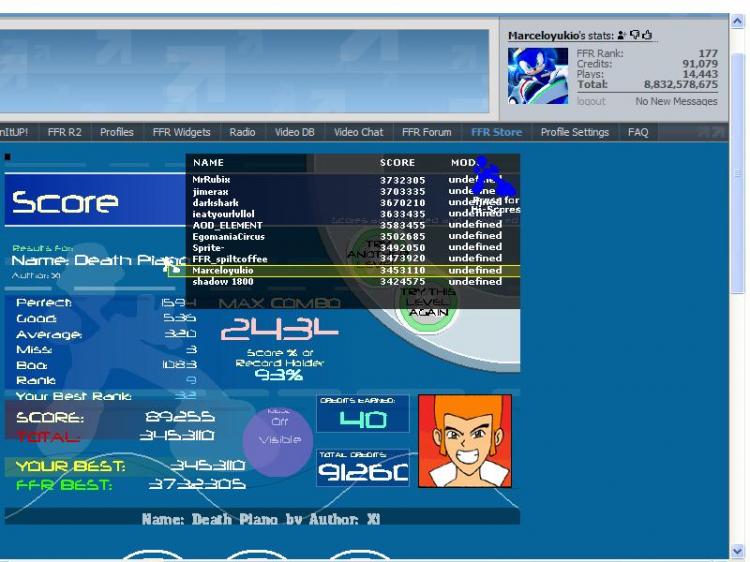The image size is (750, 562).
Task: Click the add-friend person icon beside stats
Action: point(621,35)
